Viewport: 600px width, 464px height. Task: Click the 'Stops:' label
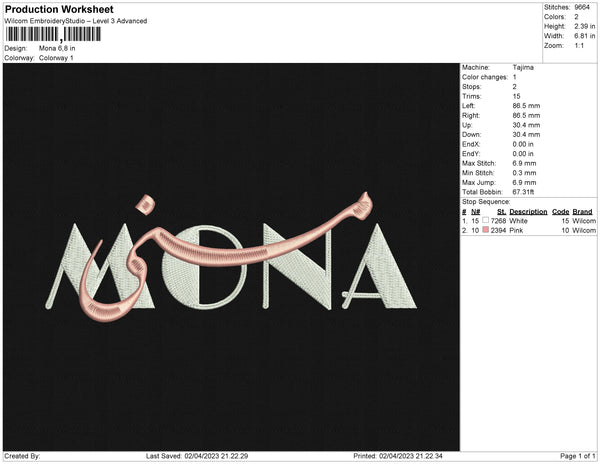(x=471, y=86)
